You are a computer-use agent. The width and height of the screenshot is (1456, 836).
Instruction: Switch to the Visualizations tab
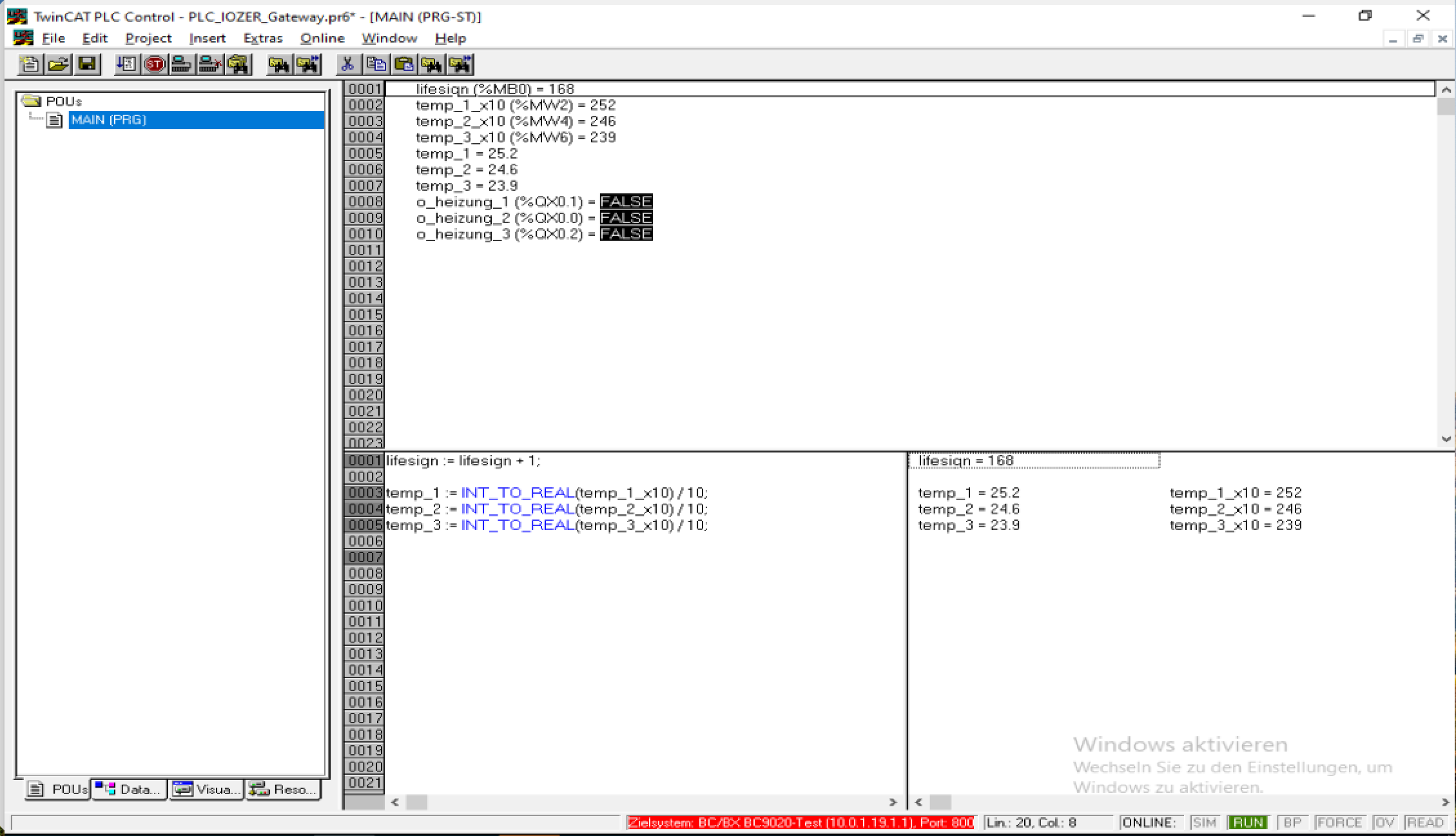tap(207, 789)
